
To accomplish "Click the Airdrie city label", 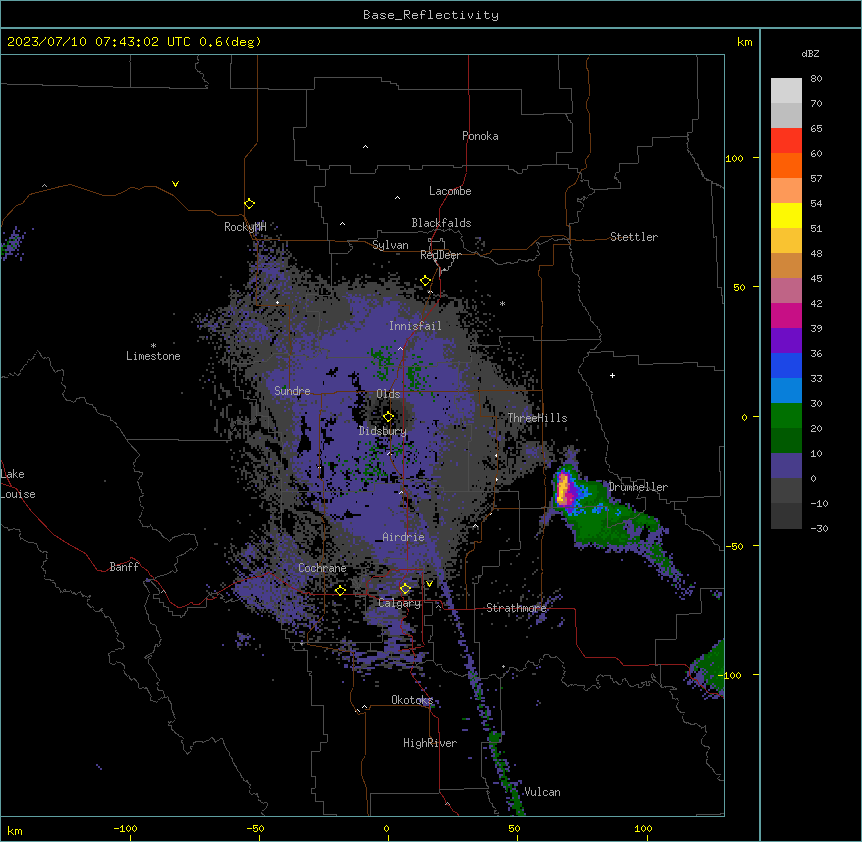I will 403,537.
